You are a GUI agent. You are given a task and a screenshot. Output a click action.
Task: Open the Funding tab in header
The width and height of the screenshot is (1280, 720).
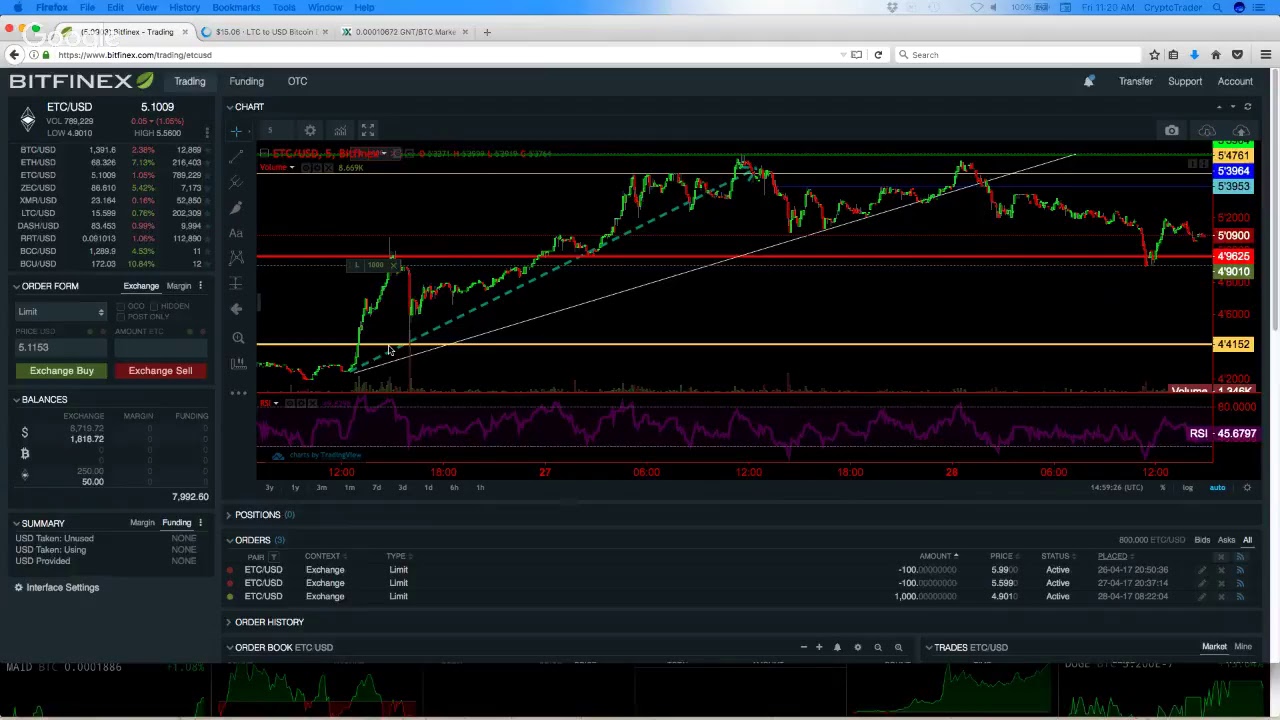click(x=246, y=81)
